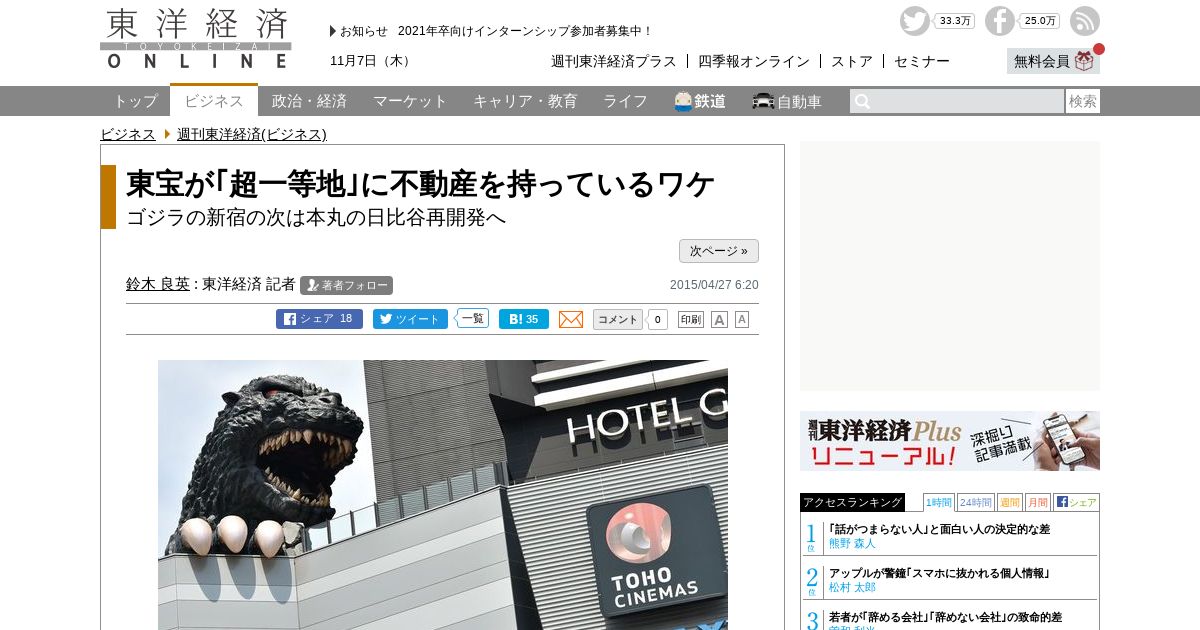
Task: Click the email envelope share icon
Action: pos(570,319)
